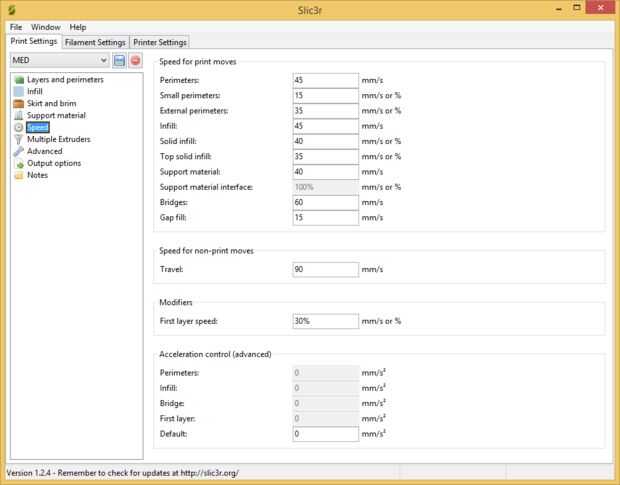Viewport: 620px width, 485px height.
Task: Click the 'Travel:' label
Action: (172, 270)
